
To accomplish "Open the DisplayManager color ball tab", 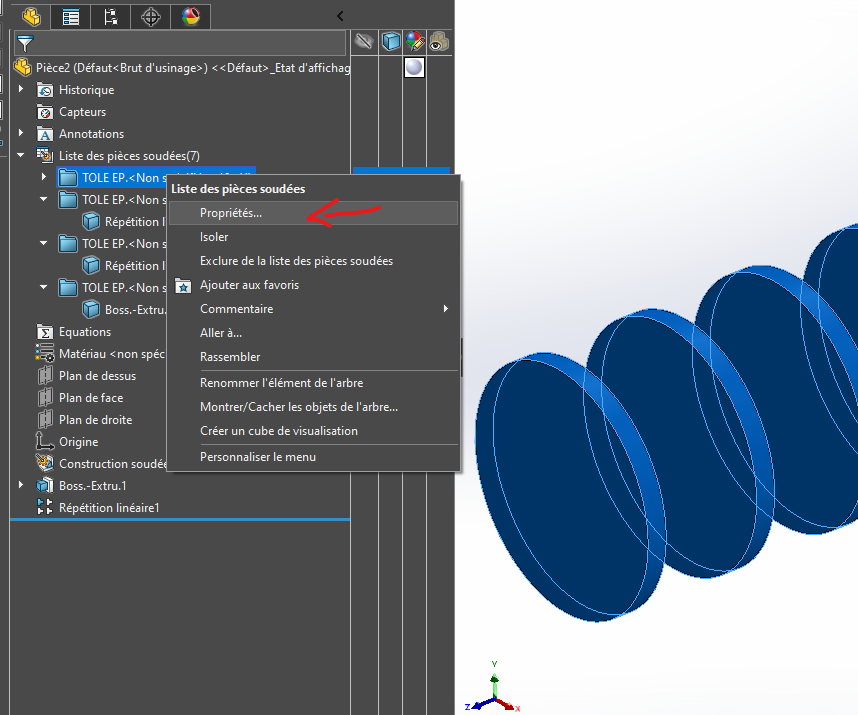I will coord(190,16).
